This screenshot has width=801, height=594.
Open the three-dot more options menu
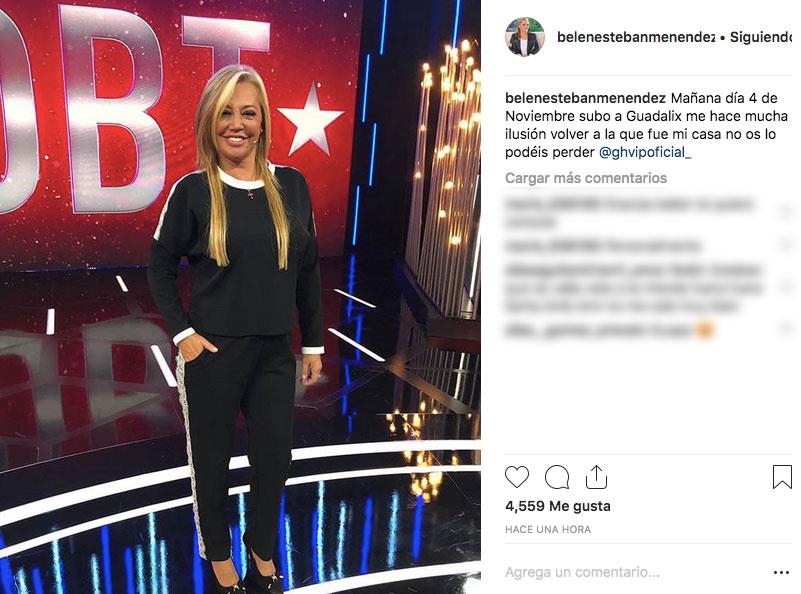point(781,573)
